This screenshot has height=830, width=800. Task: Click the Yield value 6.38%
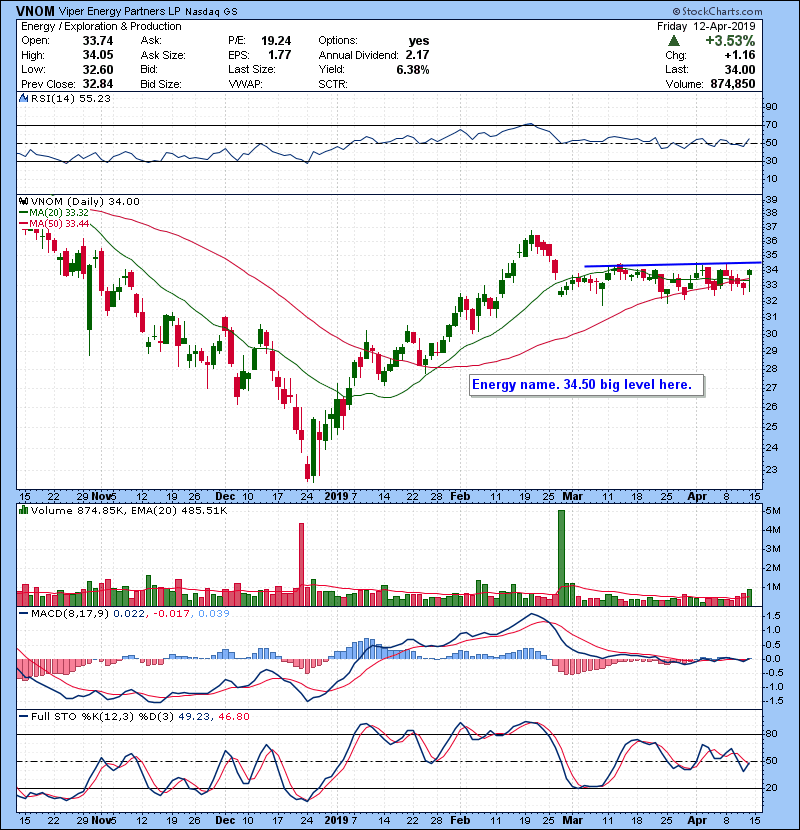tap(413, 69)
